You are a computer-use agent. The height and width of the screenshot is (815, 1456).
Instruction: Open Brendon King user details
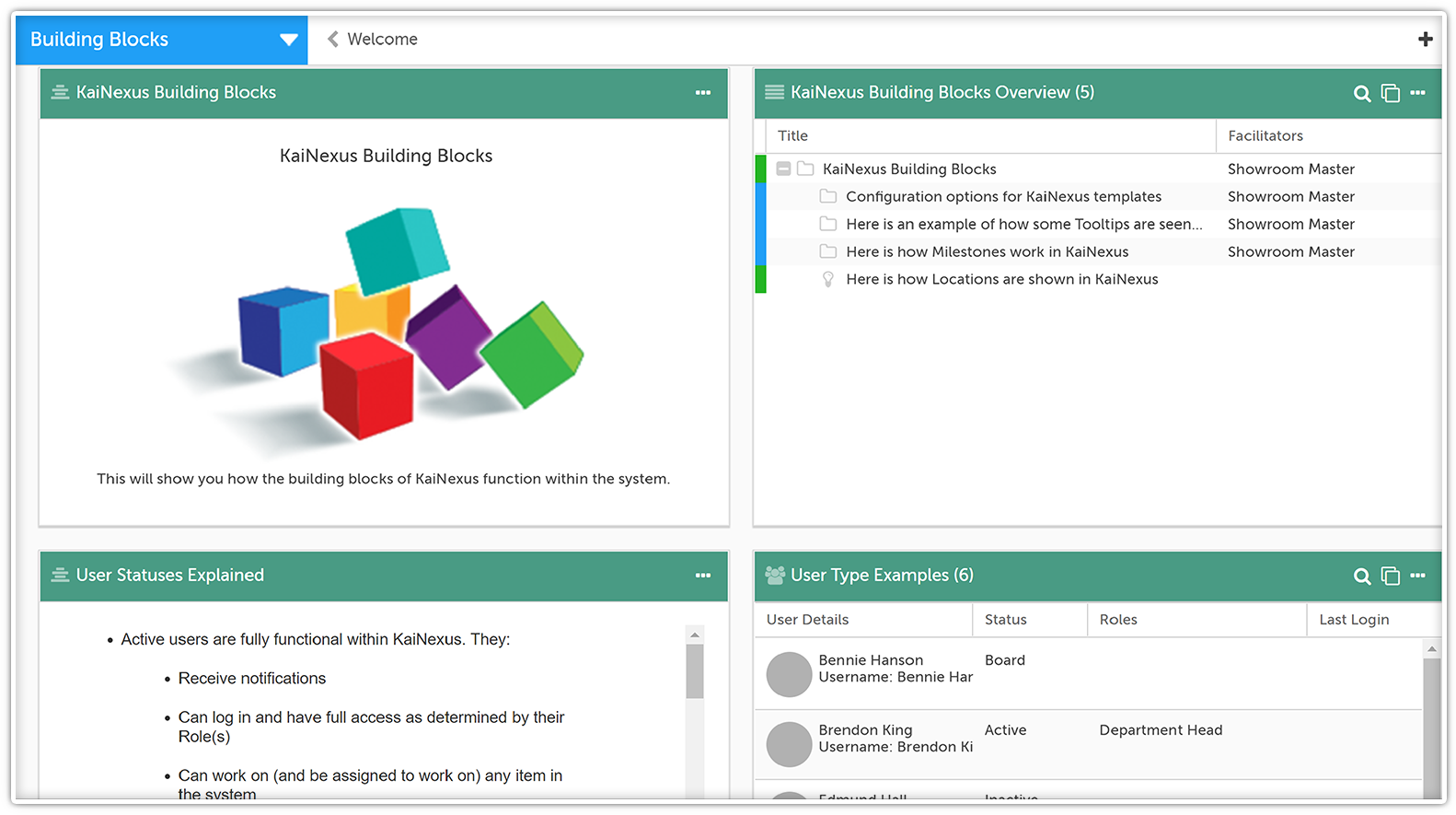click(x=865, y=730)
